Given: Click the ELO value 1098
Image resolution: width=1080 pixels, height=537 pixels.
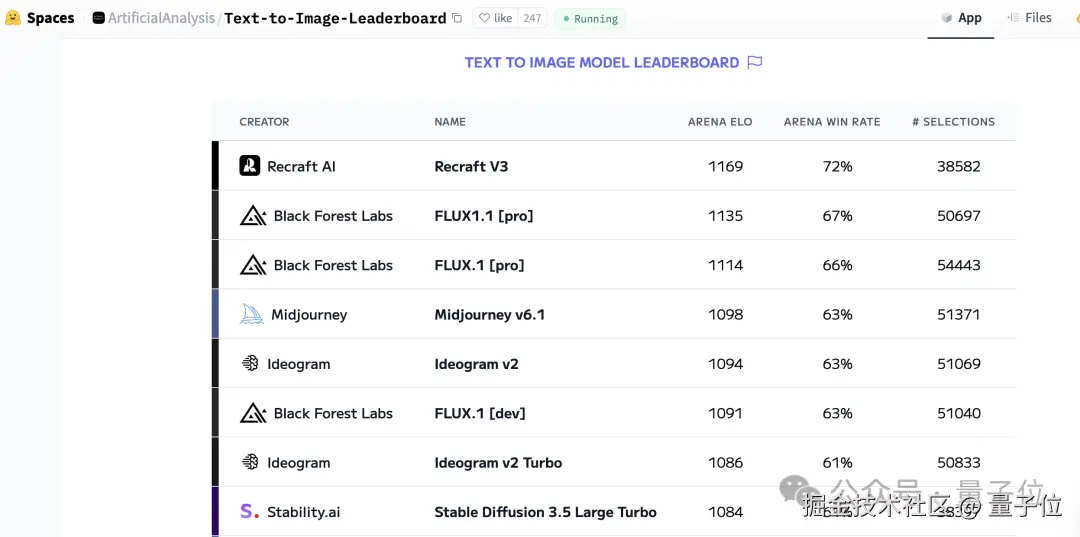Looking at the screenshot, I should coord(725,315).
